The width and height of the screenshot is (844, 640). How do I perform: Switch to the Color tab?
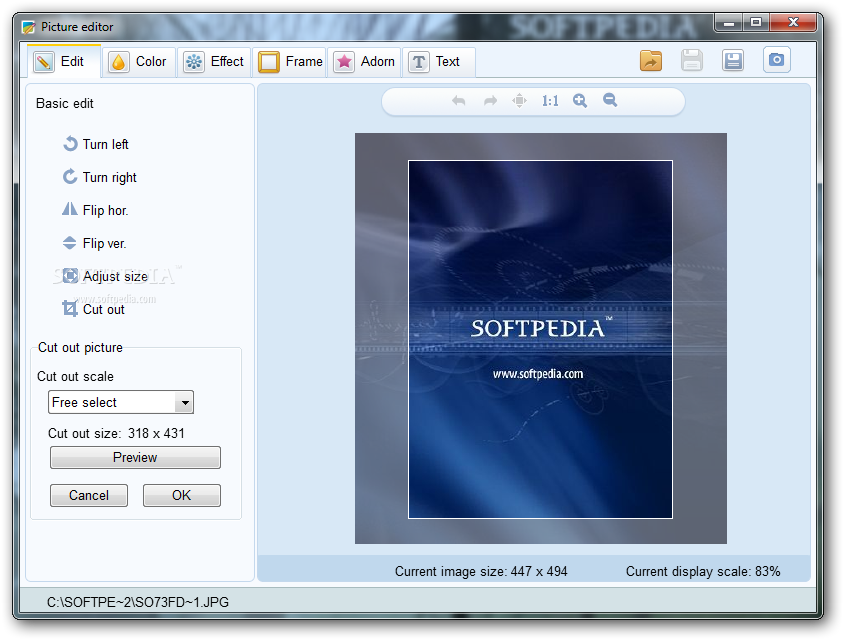tap(139, 62)
